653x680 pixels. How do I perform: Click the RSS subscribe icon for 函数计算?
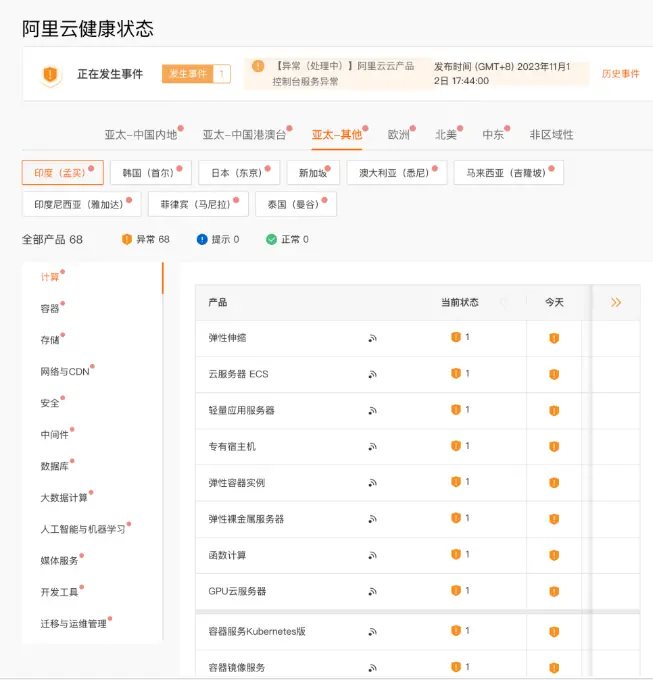coord(372,555)
